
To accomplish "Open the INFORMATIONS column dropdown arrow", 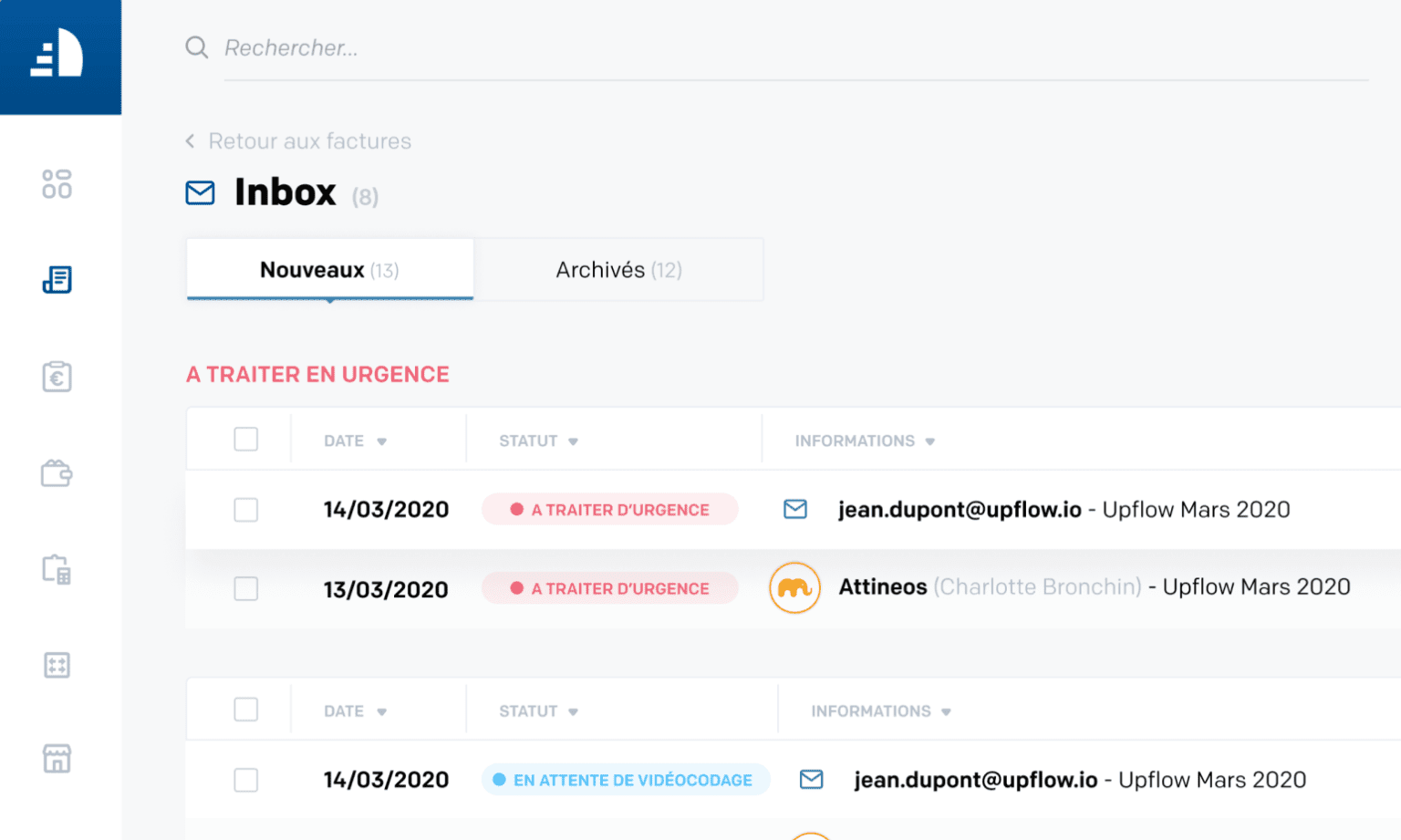I will click(929, 441).
